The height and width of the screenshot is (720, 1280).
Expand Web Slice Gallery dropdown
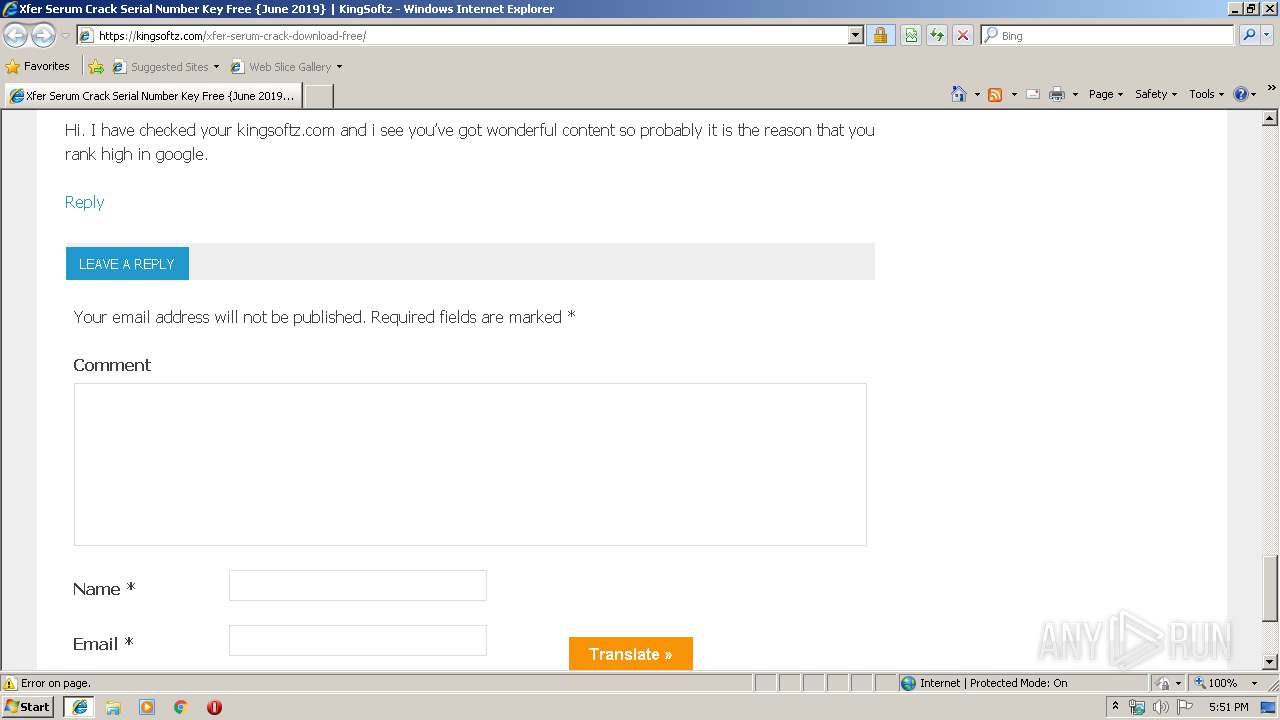coord(339,67)
